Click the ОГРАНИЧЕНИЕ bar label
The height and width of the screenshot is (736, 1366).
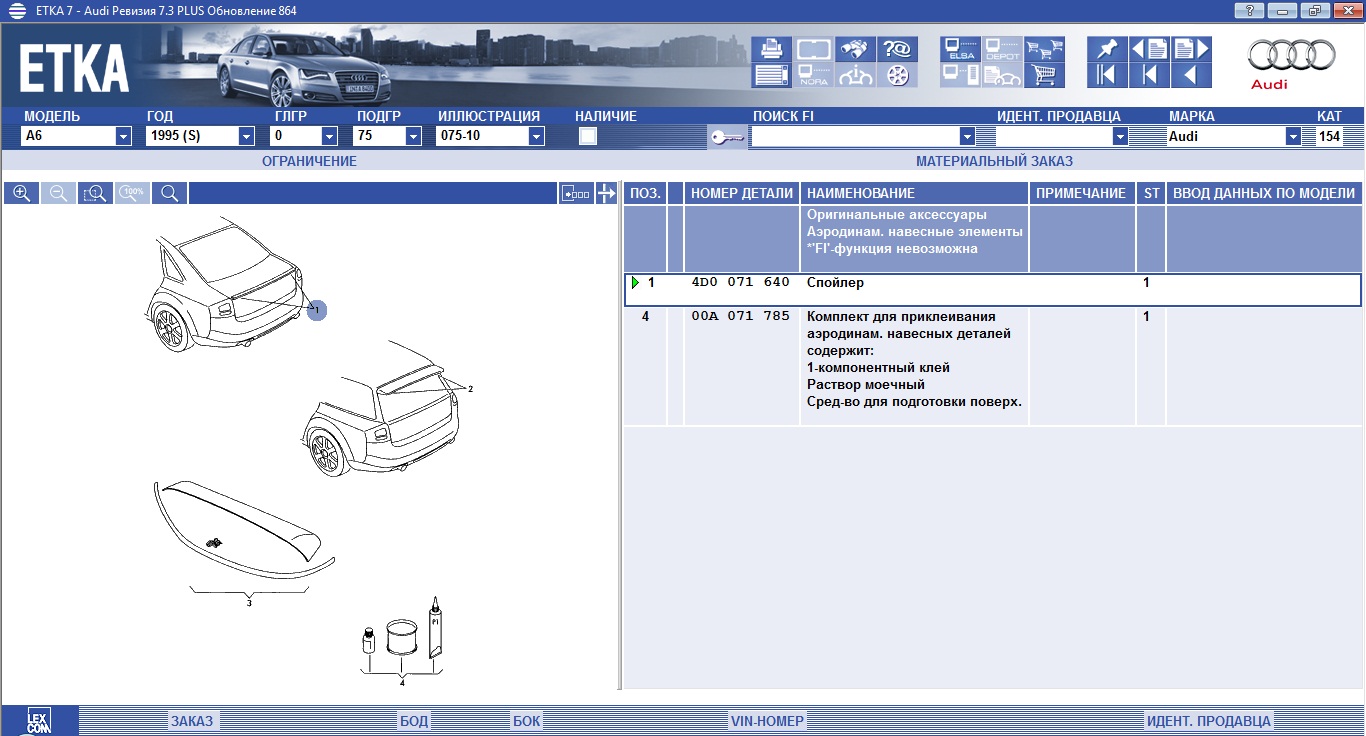[x=309, y=161]
